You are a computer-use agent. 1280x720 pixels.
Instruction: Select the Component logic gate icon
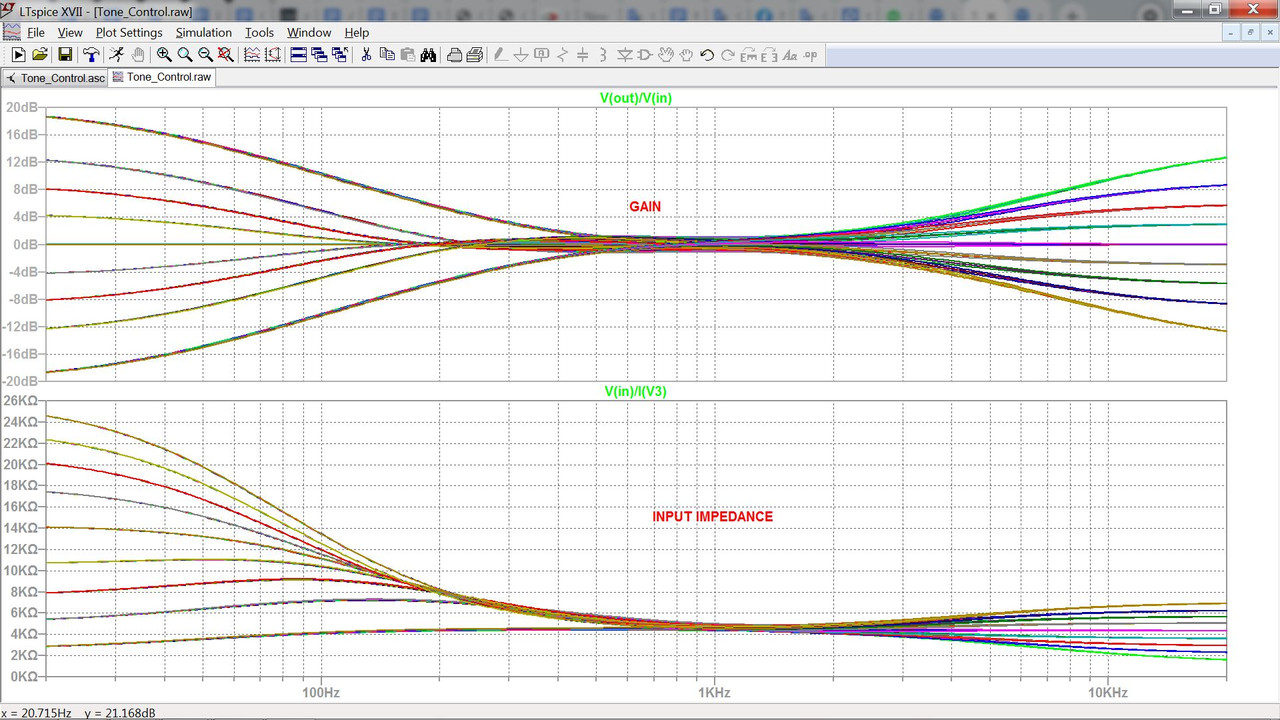pos(645,55)
